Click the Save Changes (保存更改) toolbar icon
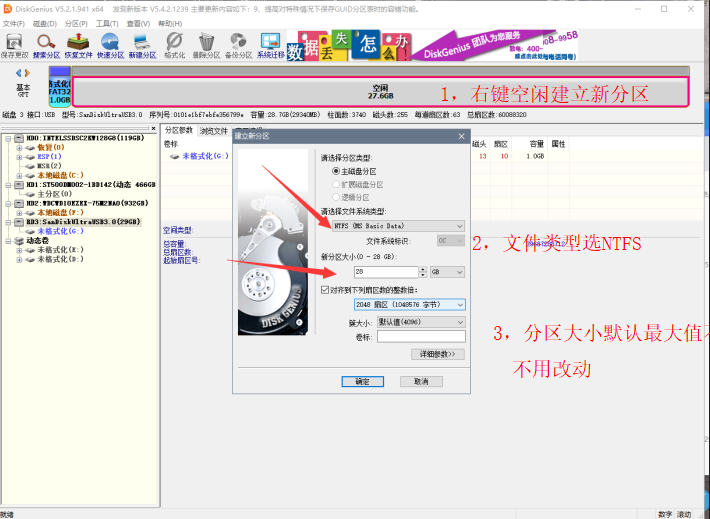 point(14,46)
